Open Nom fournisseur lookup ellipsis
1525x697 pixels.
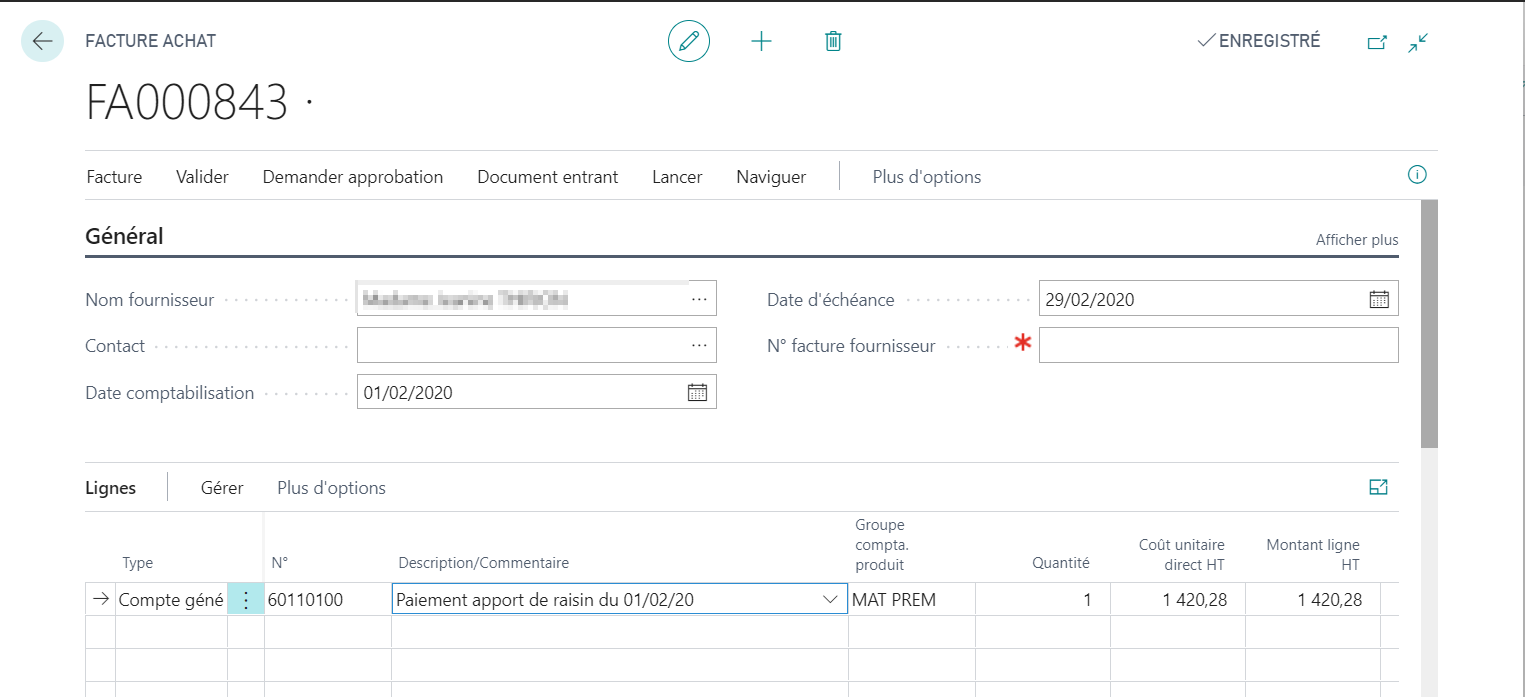(699, 299)
